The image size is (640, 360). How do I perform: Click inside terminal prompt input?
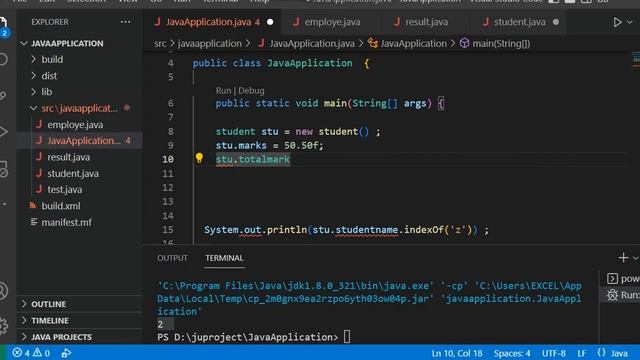pyautogui.click(x=347, y=337)
